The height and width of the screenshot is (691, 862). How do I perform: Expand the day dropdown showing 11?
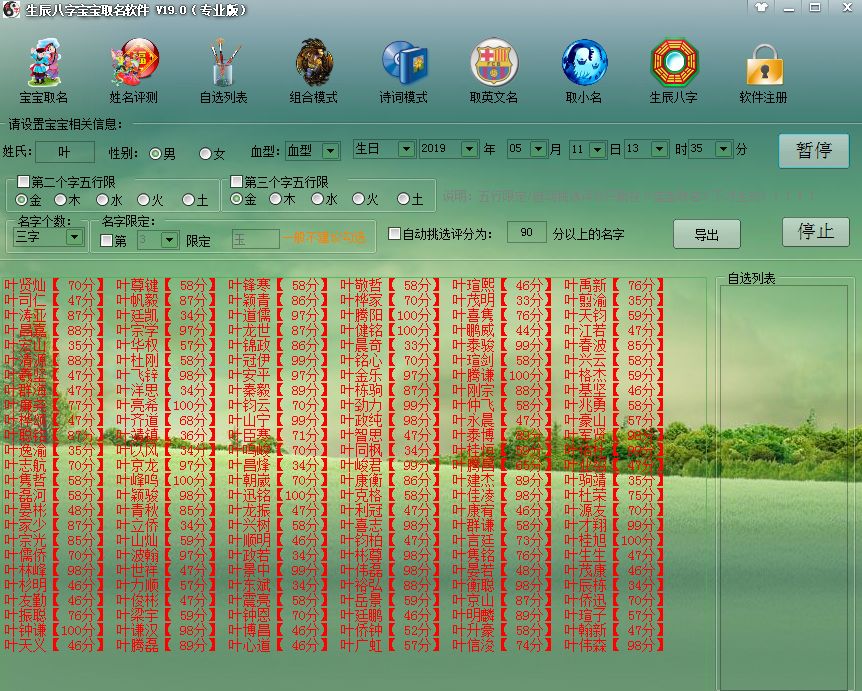(597, 149)
